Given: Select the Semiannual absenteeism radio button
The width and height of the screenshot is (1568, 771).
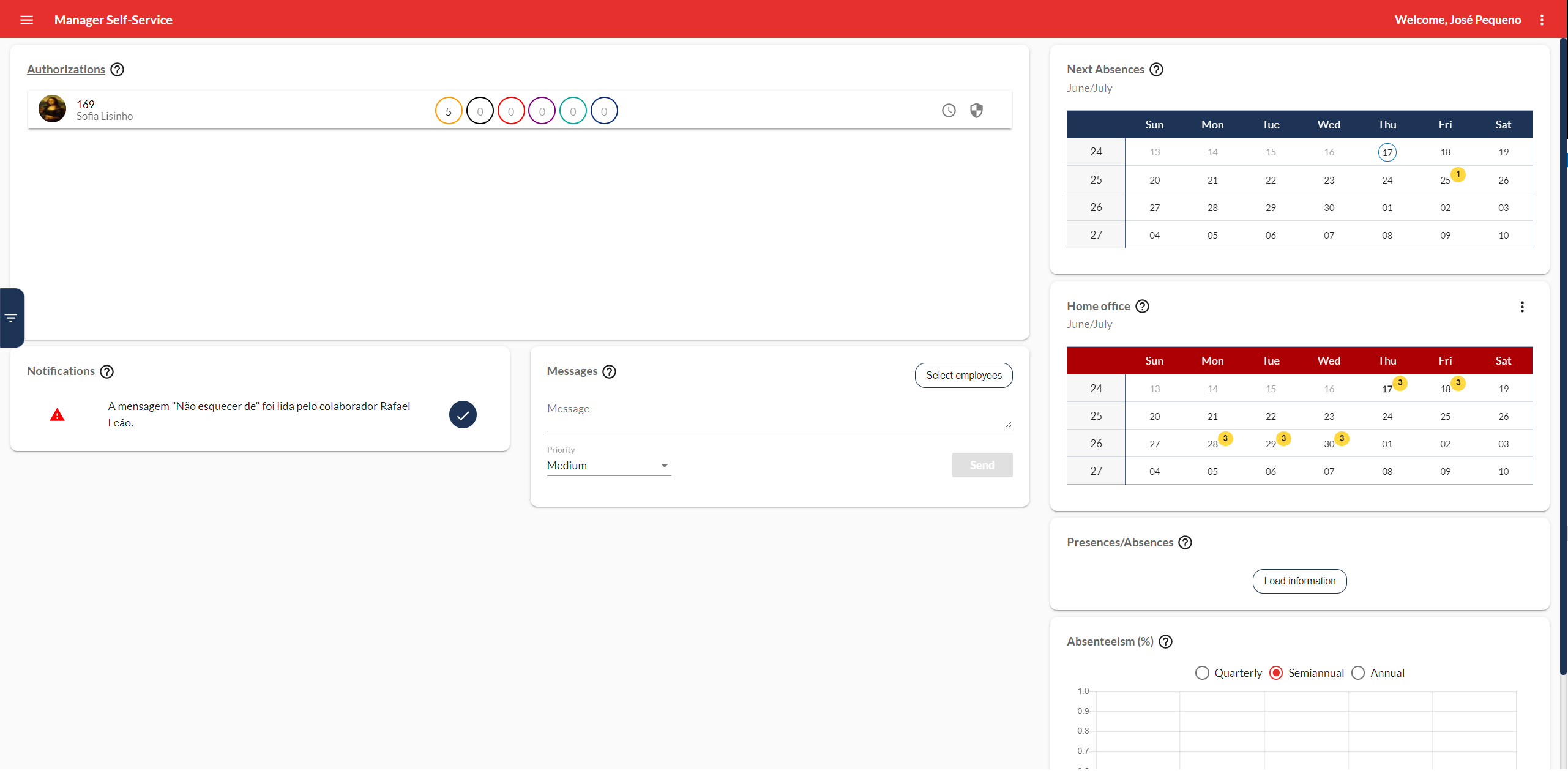Looking at the screenshot, I should tap(1276, 672).
